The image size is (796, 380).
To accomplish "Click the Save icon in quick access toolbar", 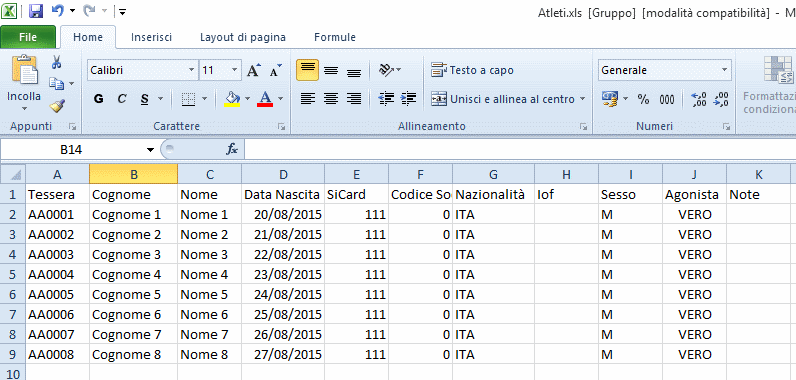I will point(35,11).
